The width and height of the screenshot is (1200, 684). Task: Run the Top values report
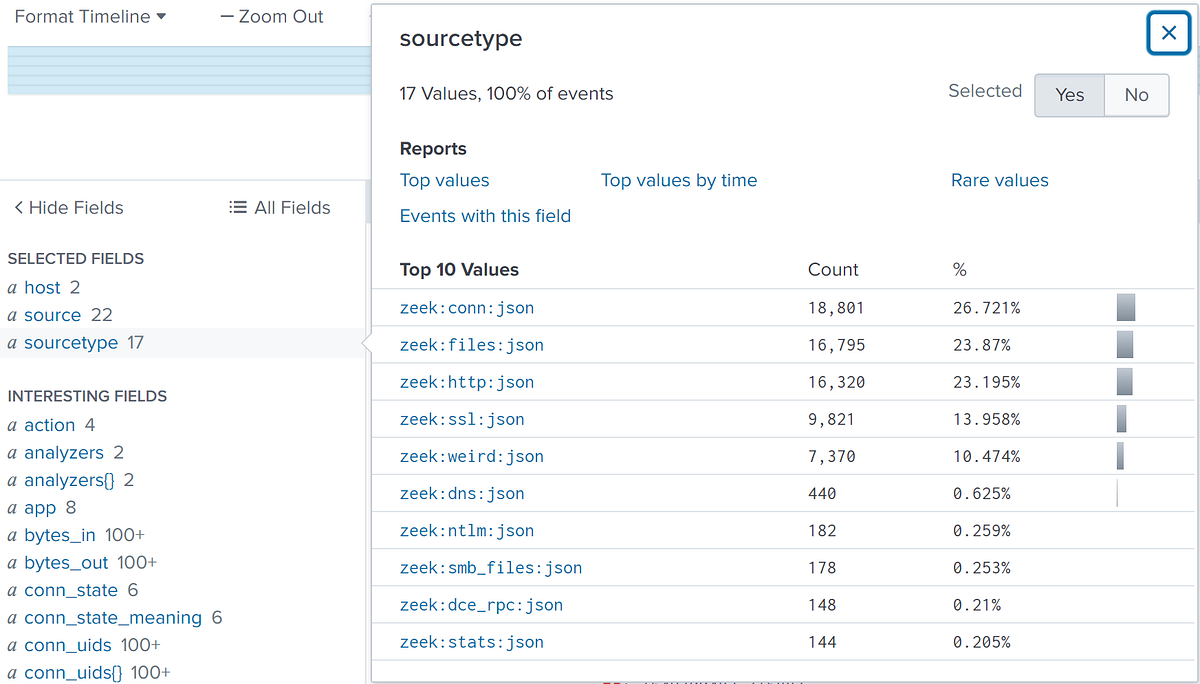444,180
